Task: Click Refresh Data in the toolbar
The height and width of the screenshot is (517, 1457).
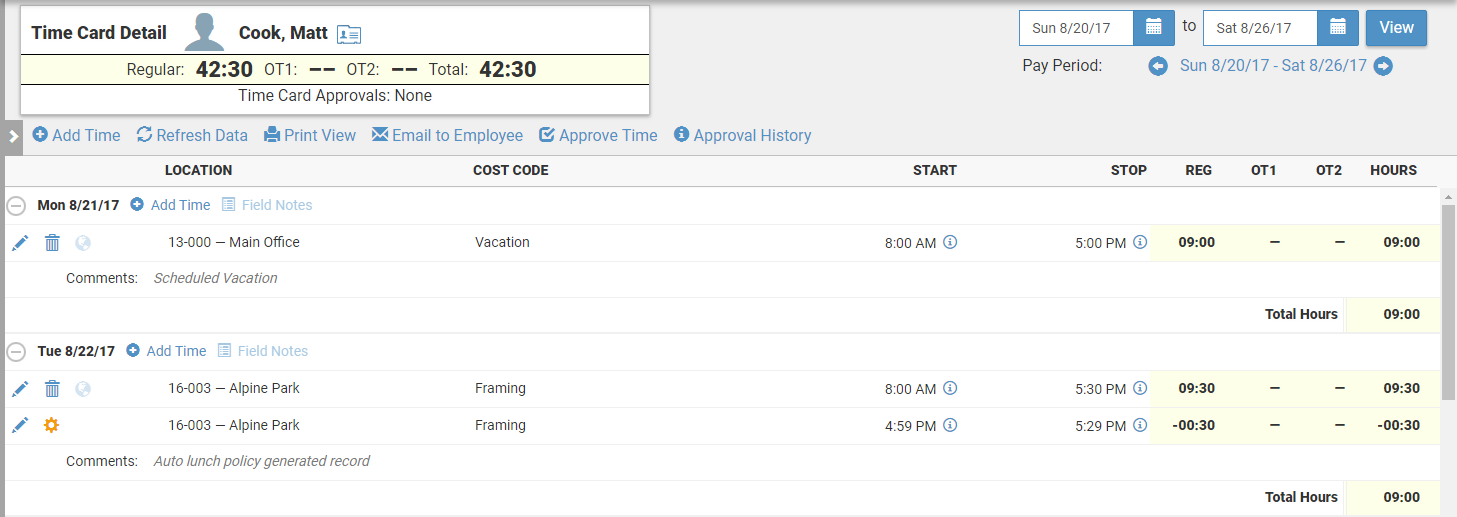Action: [x=192, y=135]
